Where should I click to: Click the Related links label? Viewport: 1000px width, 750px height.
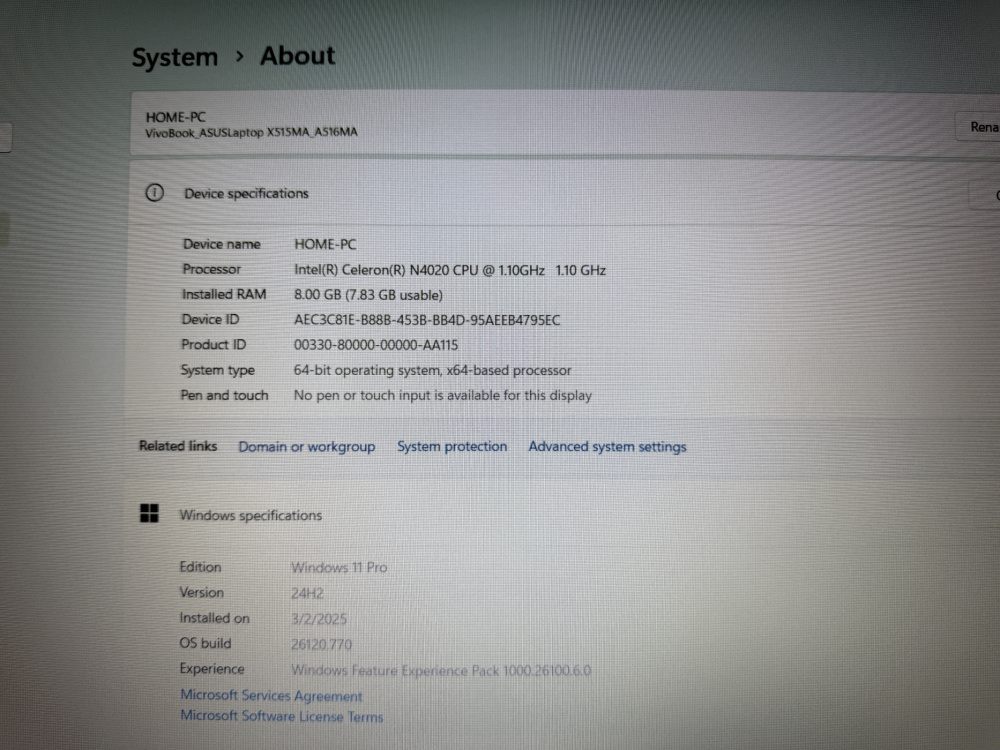(x=178, y=446)
